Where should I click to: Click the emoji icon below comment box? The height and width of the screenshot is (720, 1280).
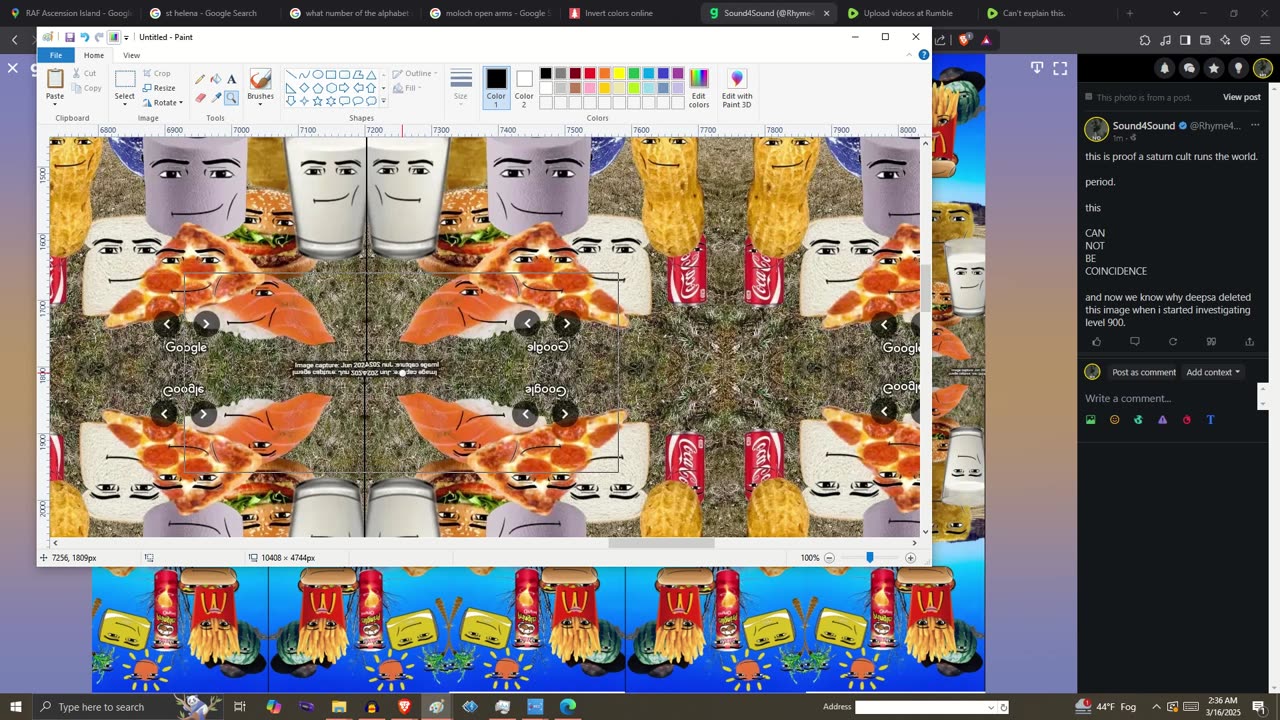click(1114, 420)
